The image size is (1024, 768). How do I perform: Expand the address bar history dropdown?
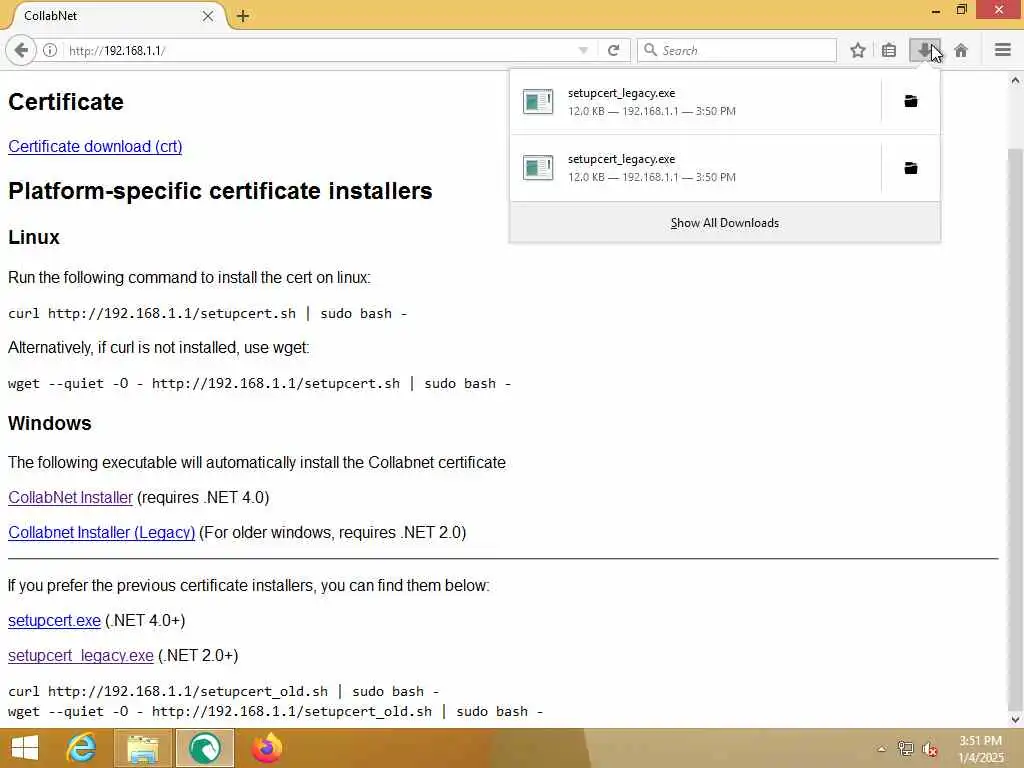tap(583, 50)
